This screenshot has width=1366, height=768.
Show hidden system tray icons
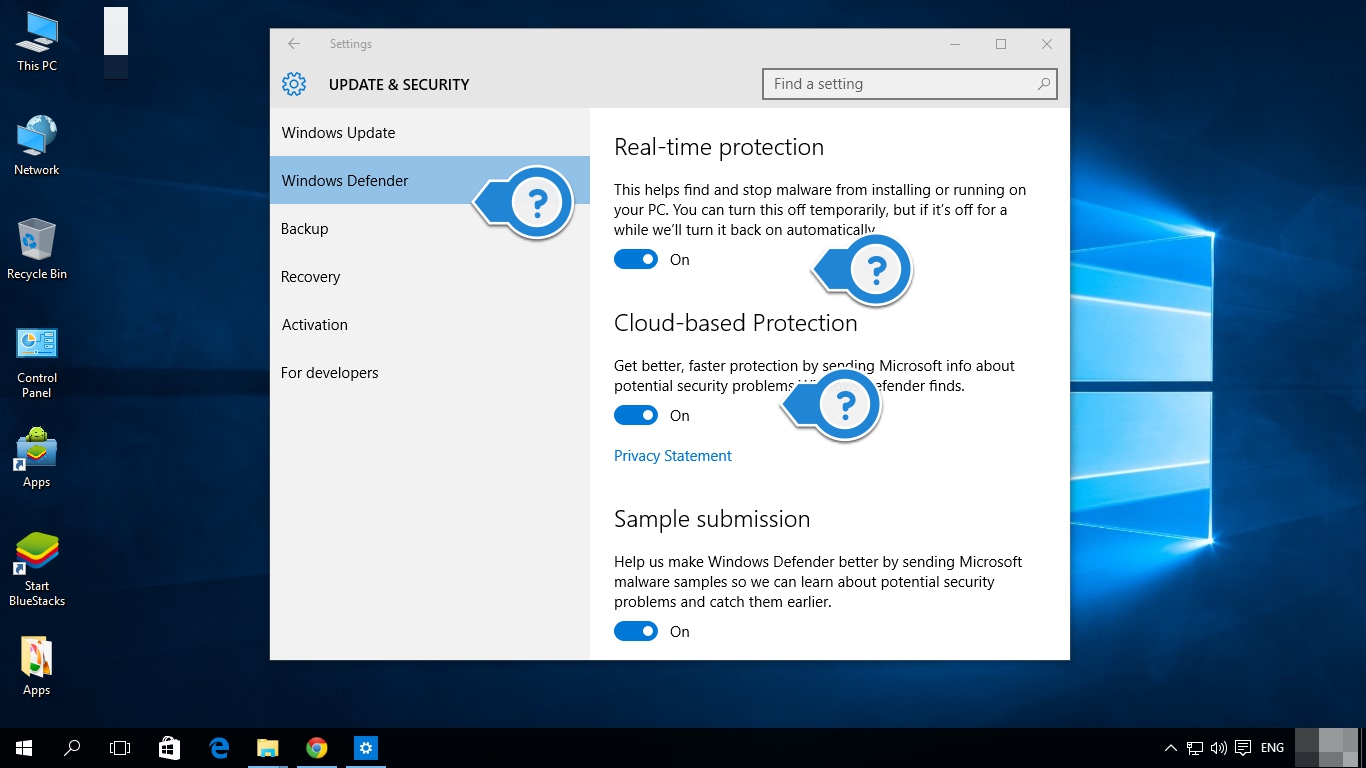(1171, 748)
